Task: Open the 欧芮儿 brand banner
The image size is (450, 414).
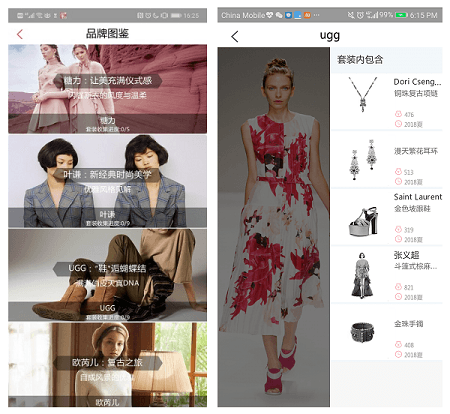Action: [x=107, y=364]
